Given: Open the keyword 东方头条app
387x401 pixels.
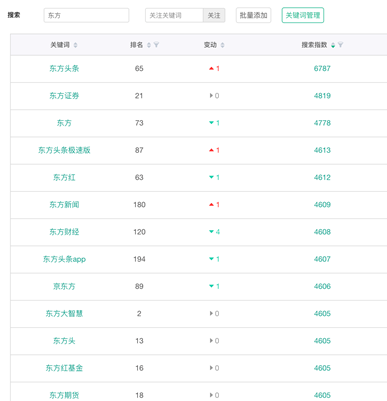Looking at the screenshot, I should point(64,259).
